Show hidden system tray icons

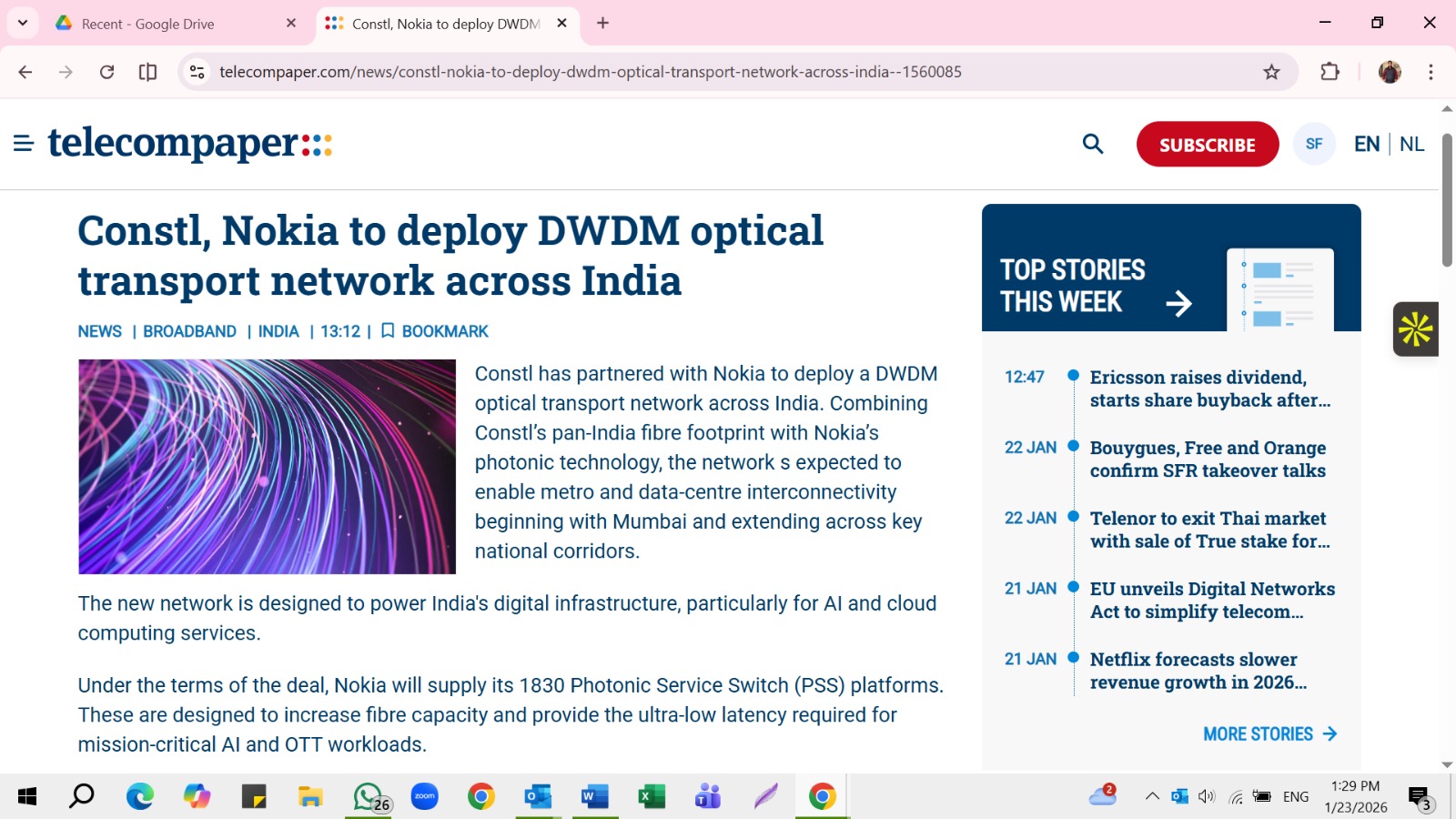(1152, 796)
